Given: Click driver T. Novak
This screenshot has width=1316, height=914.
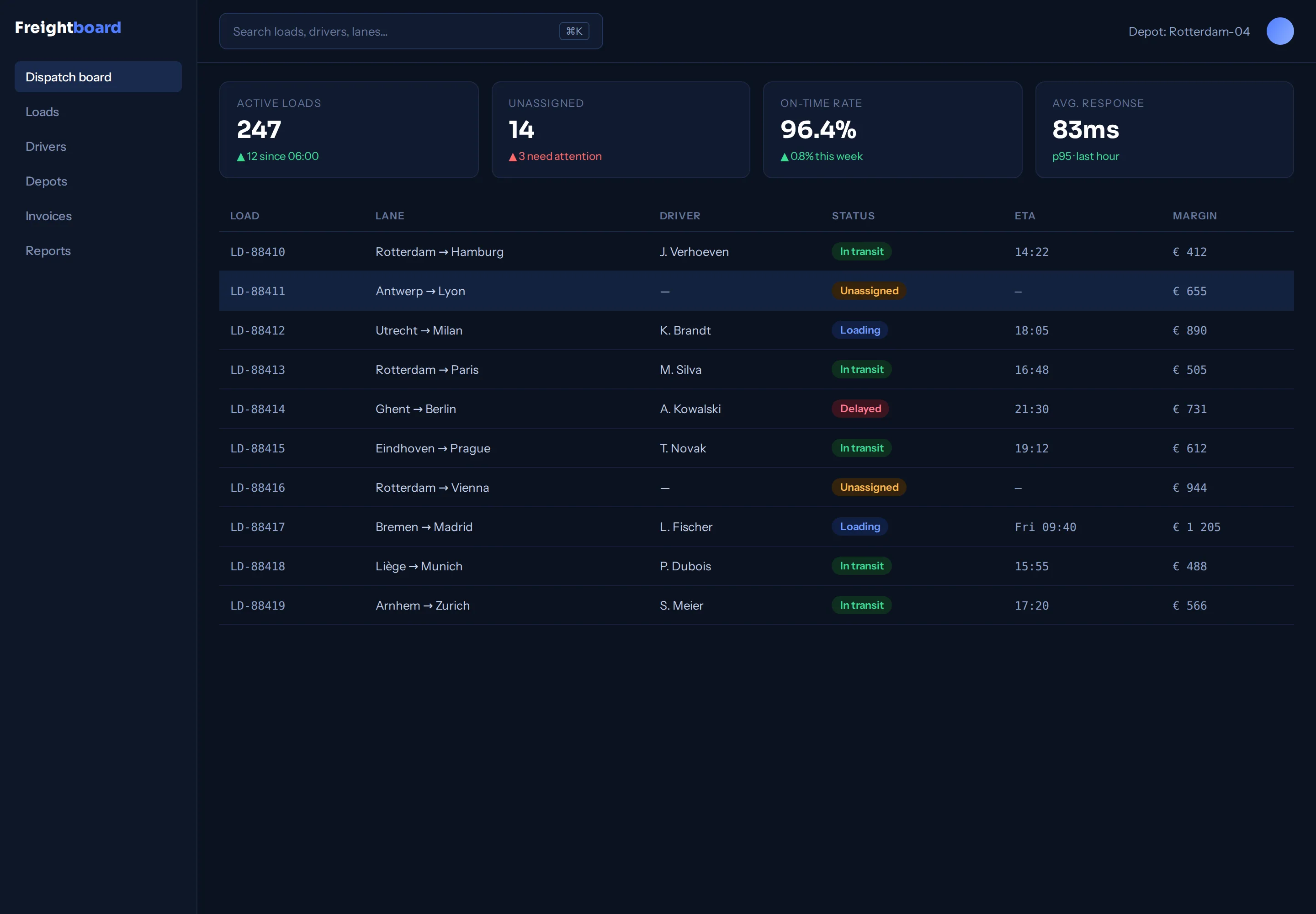Looking at the screenshot, I should (683, 448).
